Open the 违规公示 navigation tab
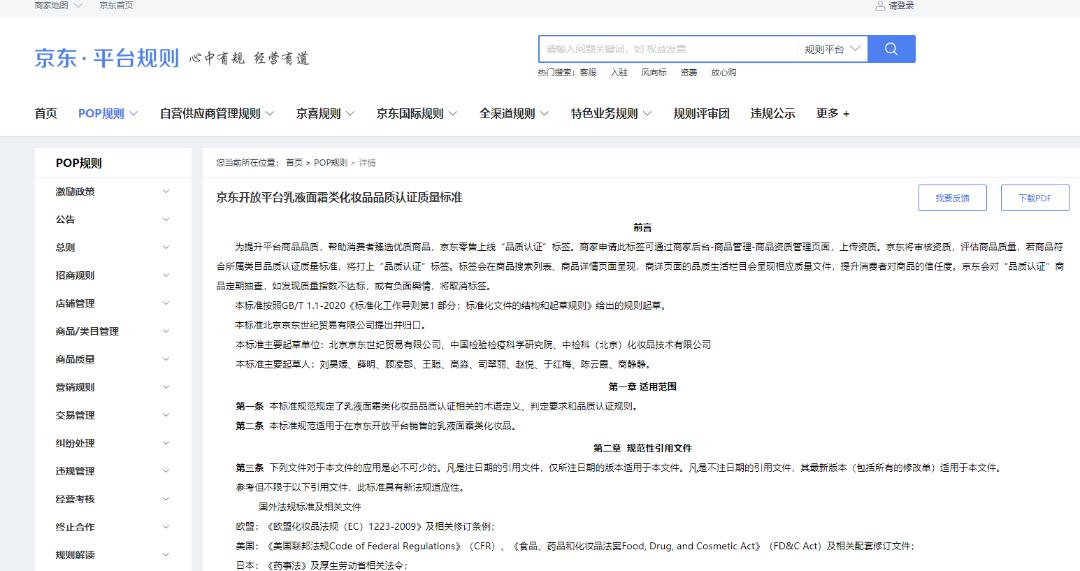The width and height of the screenshot is (1080, 571). pos(772,114)
